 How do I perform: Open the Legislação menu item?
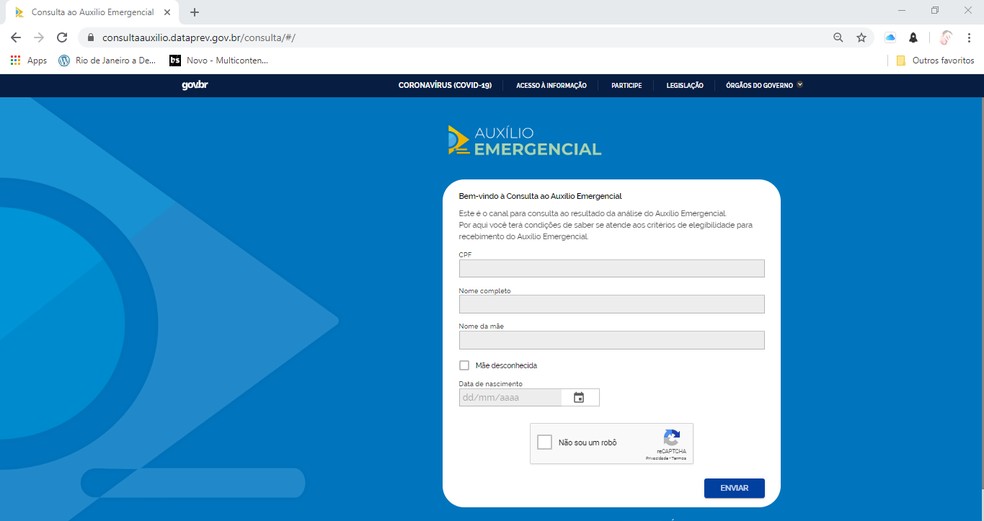click(685, 85)
